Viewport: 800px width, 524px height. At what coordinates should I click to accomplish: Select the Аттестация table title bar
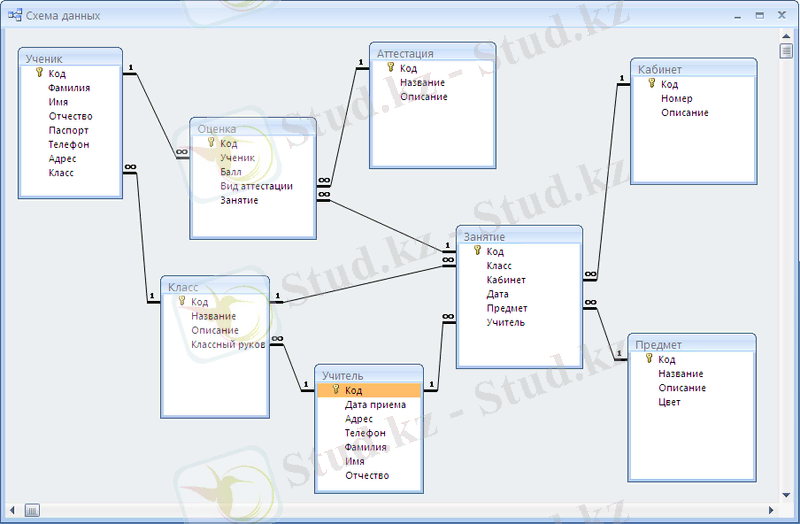[x=433, y=53]
